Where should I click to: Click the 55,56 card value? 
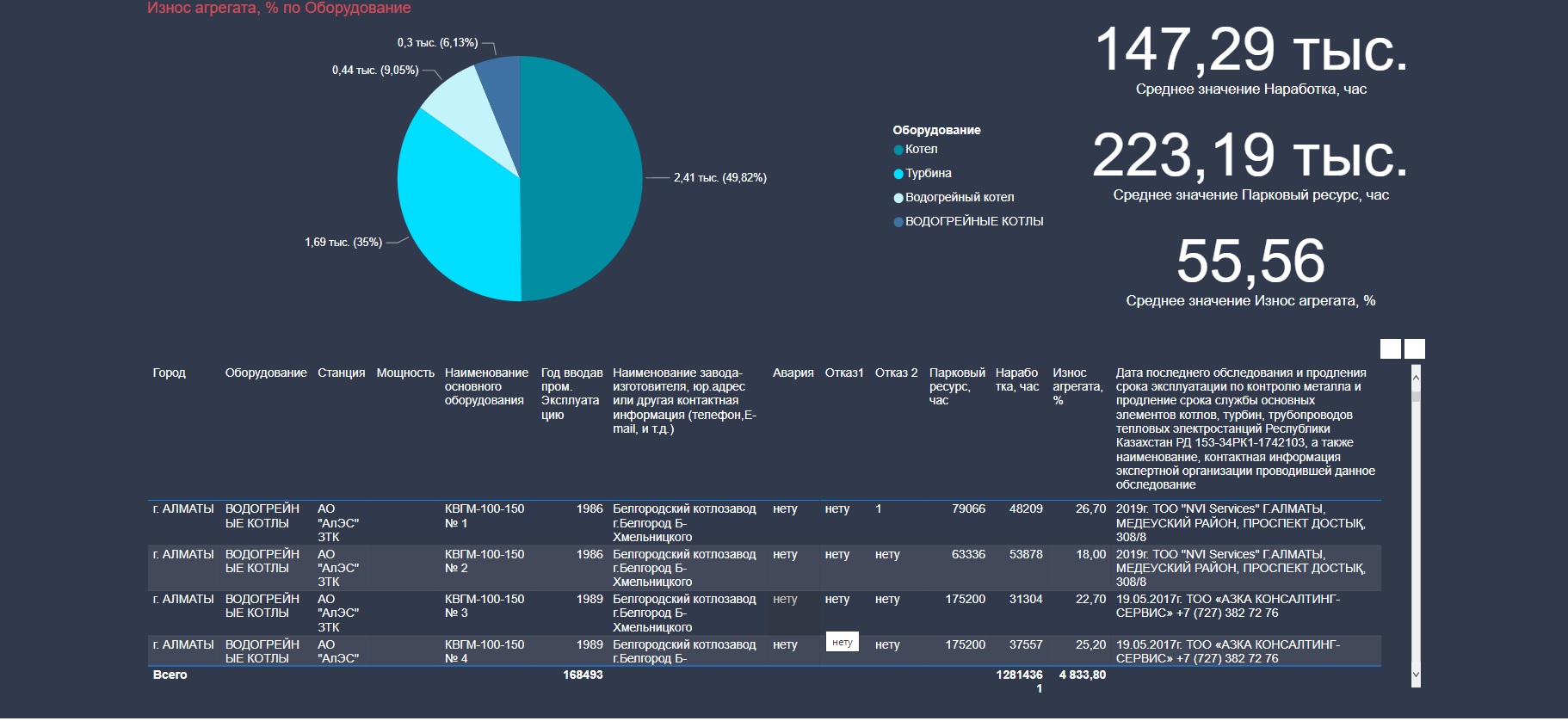(x=1250, y=261)
